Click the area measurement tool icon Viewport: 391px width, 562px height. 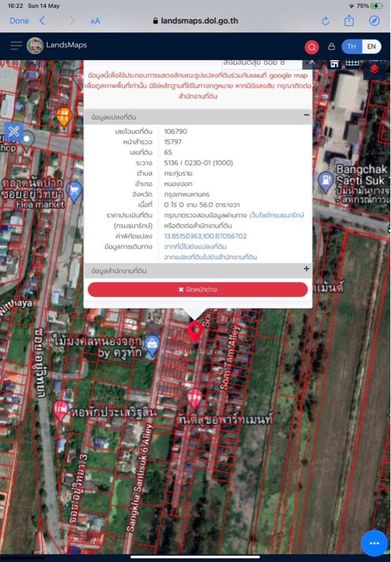coord(334,64)
